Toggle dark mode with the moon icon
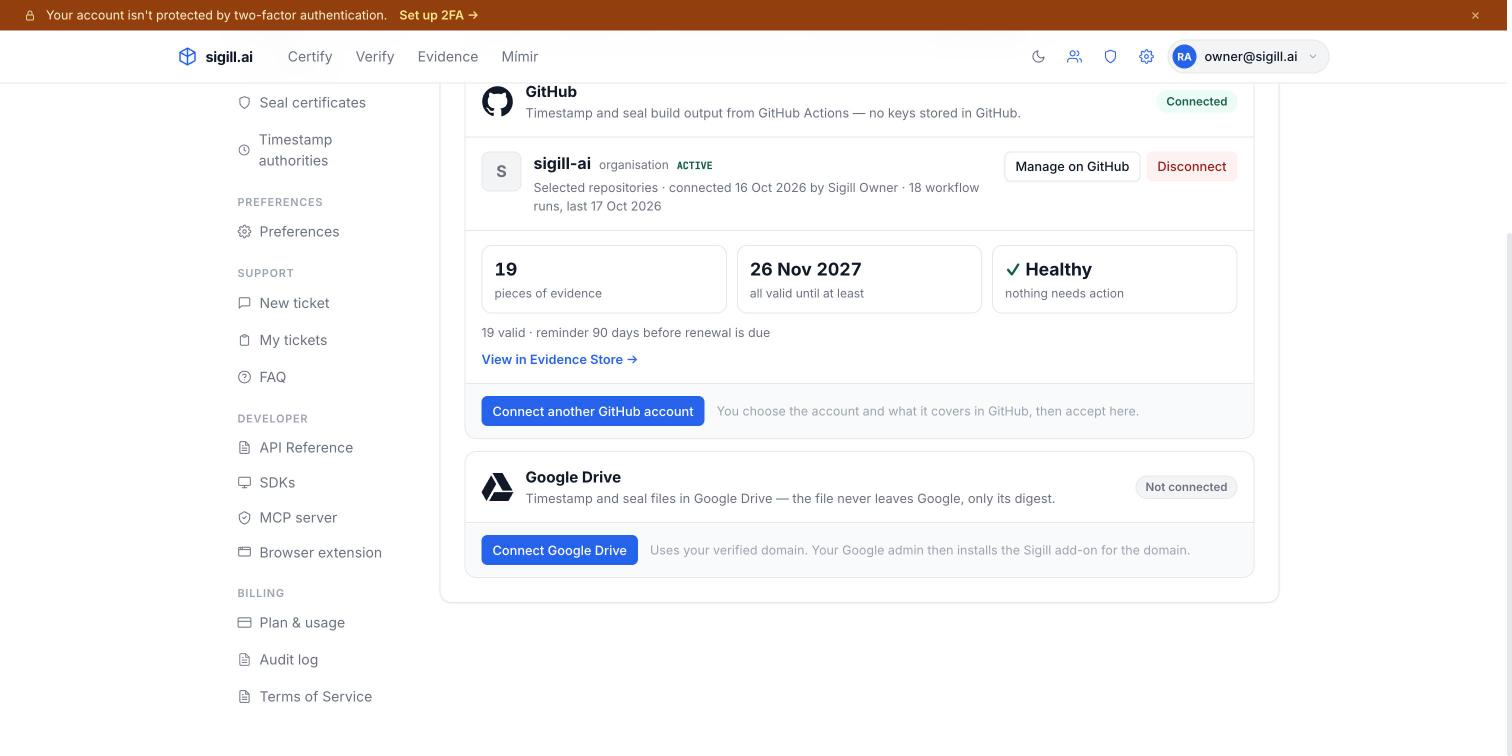The width and height of the screenshot is (1512, 756). pyautogui.click(x=1038, y=57)
